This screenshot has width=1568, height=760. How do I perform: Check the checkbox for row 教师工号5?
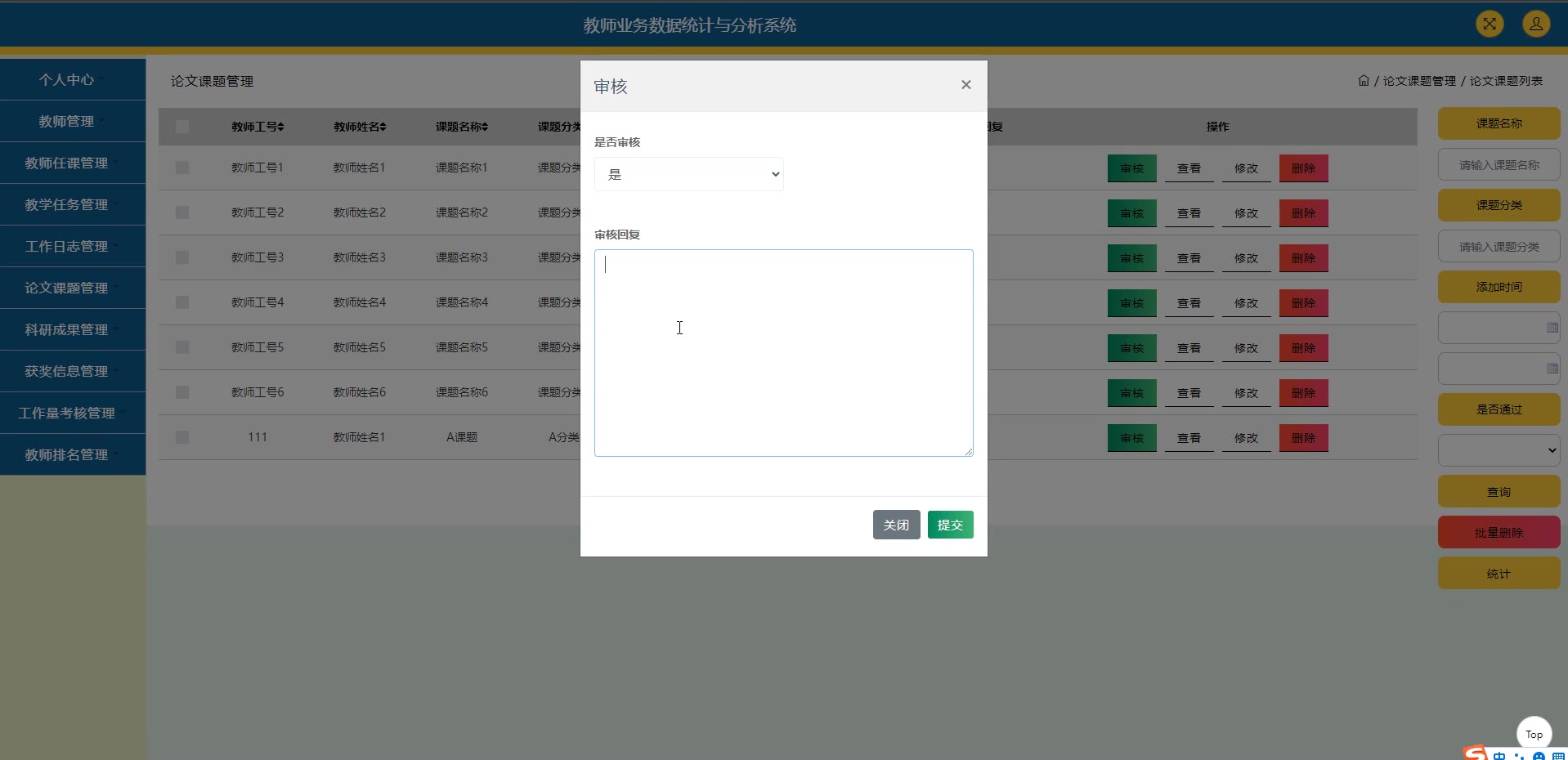coord(182,347)
